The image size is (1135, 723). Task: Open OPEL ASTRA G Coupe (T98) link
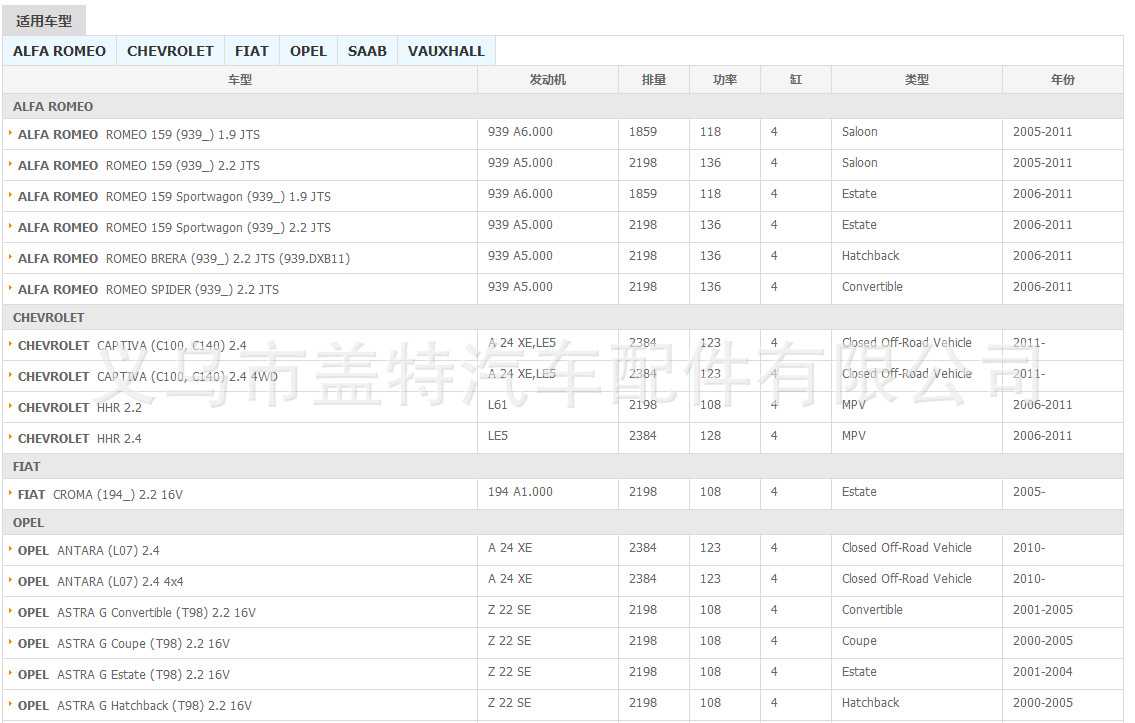point(124,644)
